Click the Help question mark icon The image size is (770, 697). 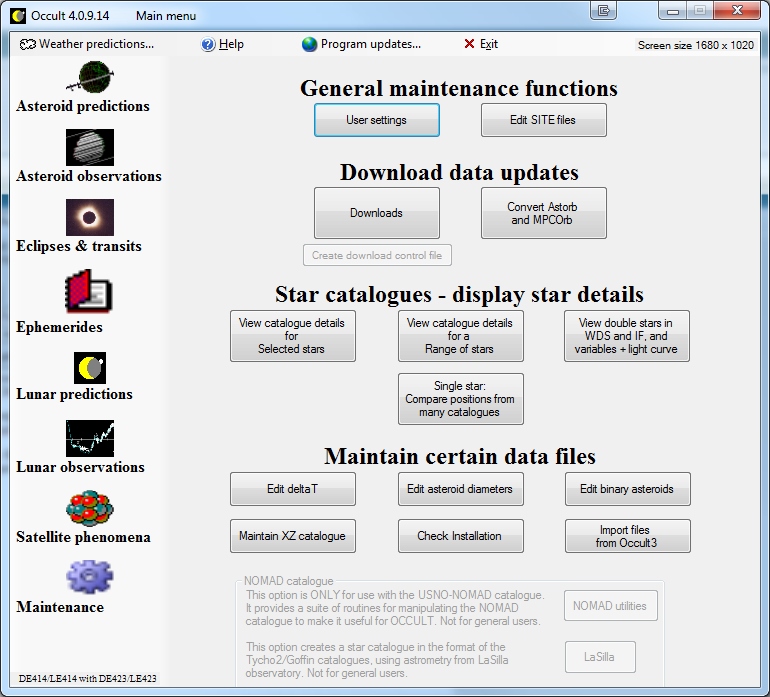coord(208,45)
